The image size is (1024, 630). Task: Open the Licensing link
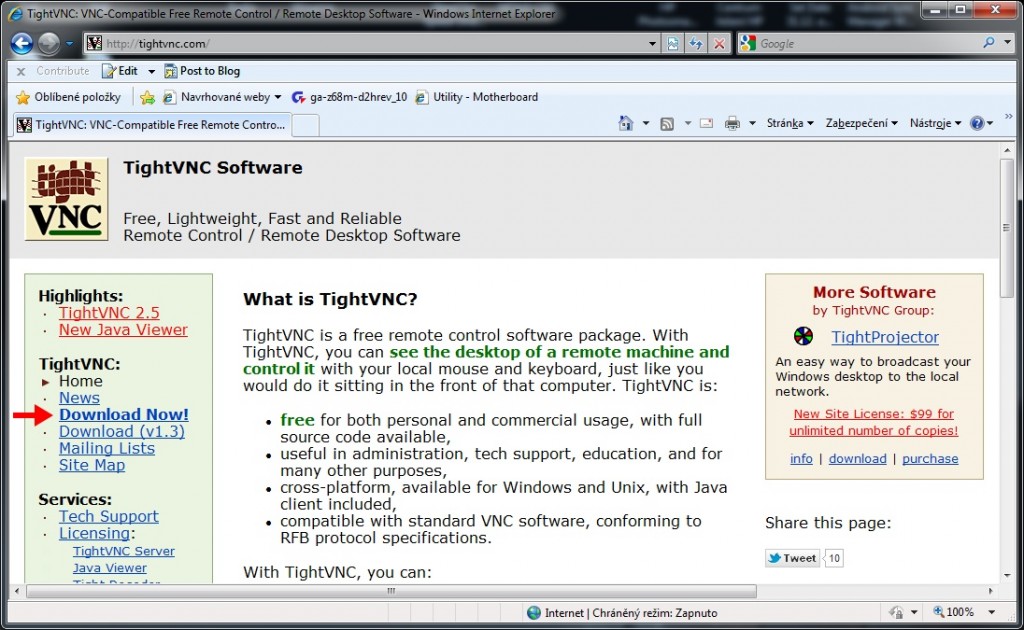pos(94,533)
